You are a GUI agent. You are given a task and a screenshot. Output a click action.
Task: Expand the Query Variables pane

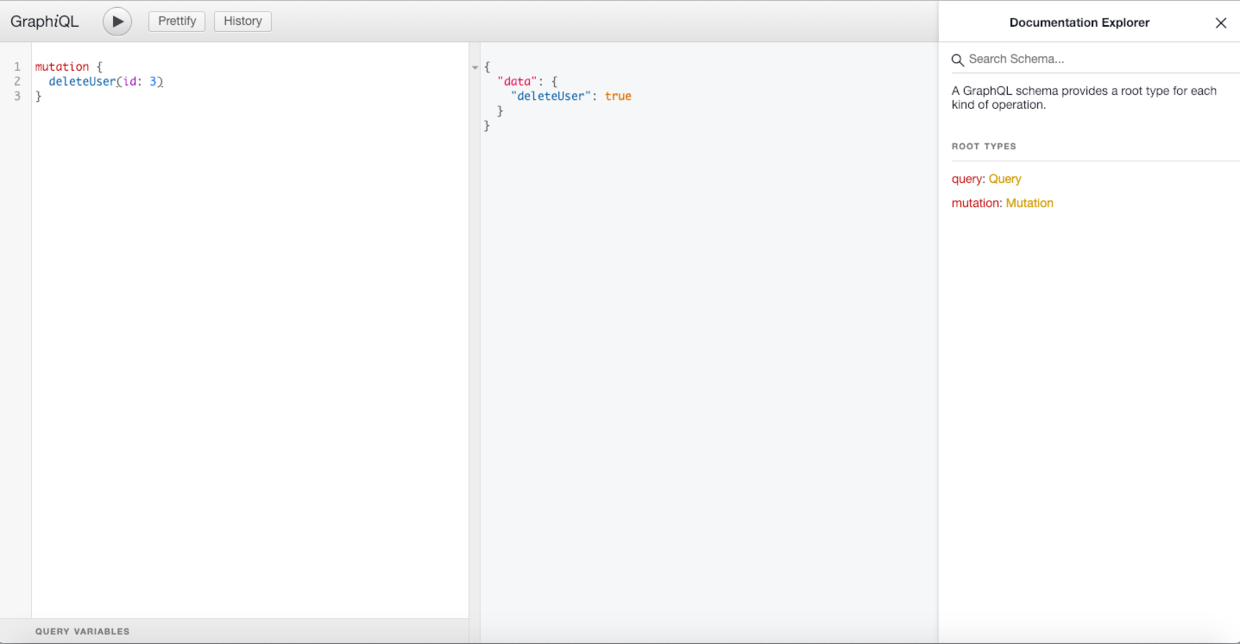pos(234,631)
